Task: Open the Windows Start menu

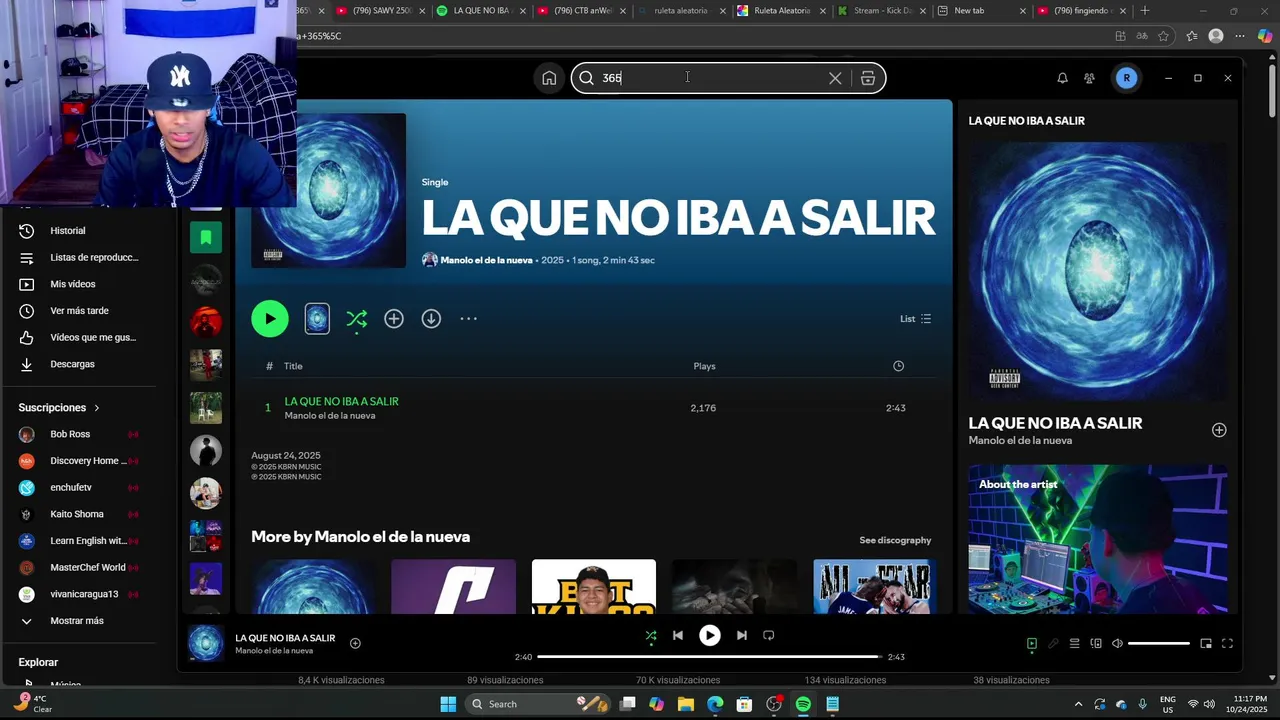Action: (448, 704)
